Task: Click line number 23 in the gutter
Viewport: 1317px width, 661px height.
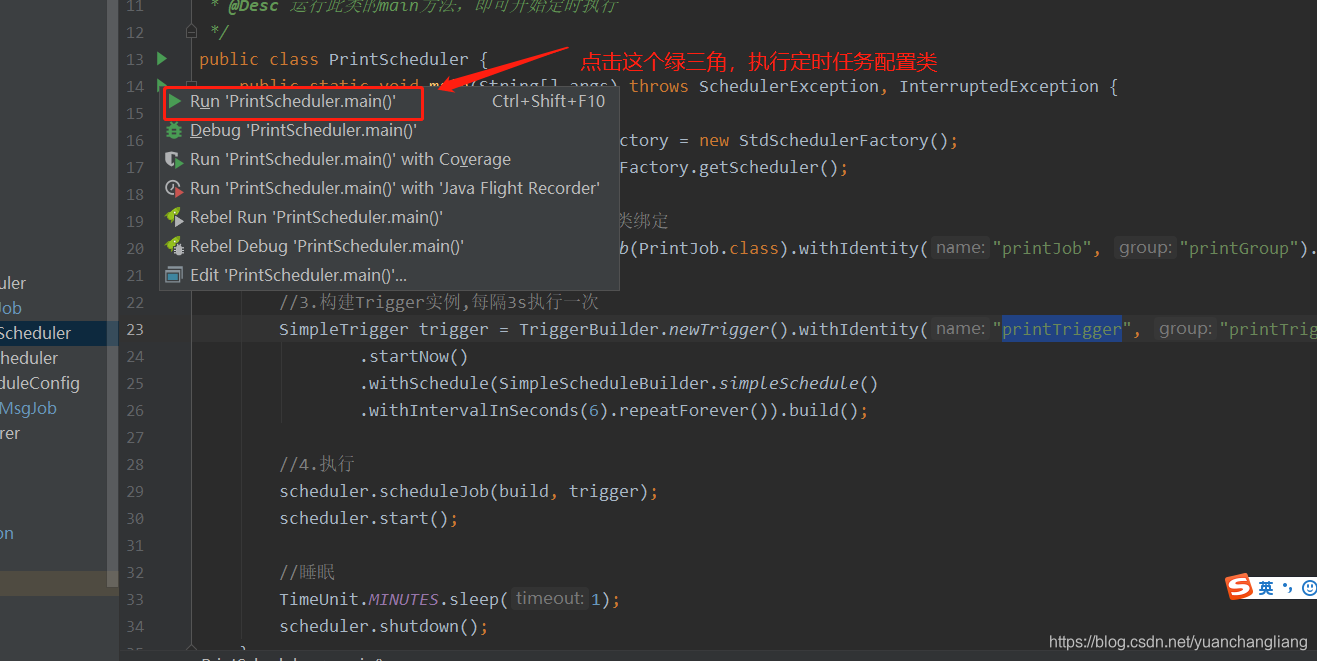Action: coord(135,329)
